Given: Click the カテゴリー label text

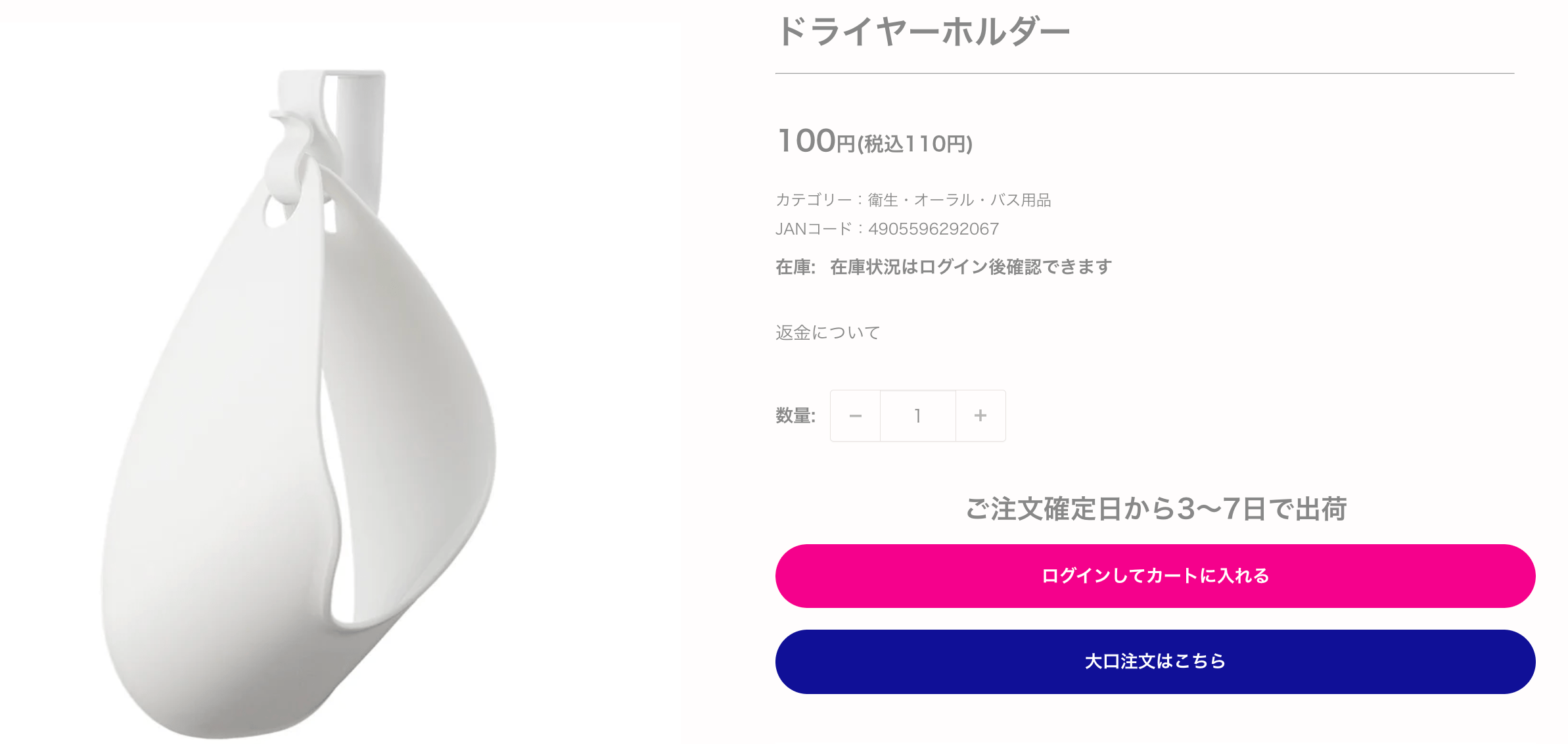Looking at the screenshot, I should (x=813, y=200).
